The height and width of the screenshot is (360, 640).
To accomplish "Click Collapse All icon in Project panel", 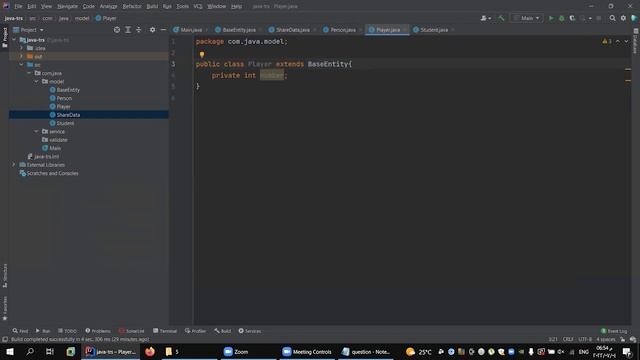I will [x=139, y=30].
